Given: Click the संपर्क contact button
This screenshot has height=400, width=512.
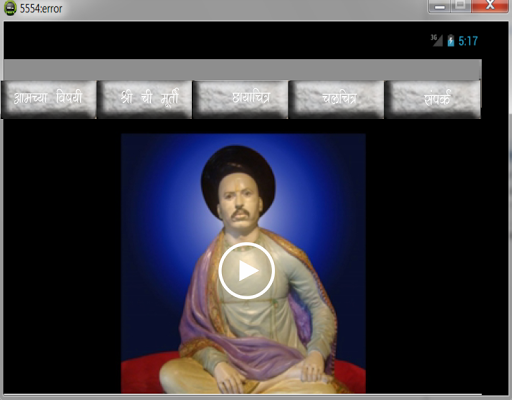Looking at the screenshot, I should (x=433, y=99).
